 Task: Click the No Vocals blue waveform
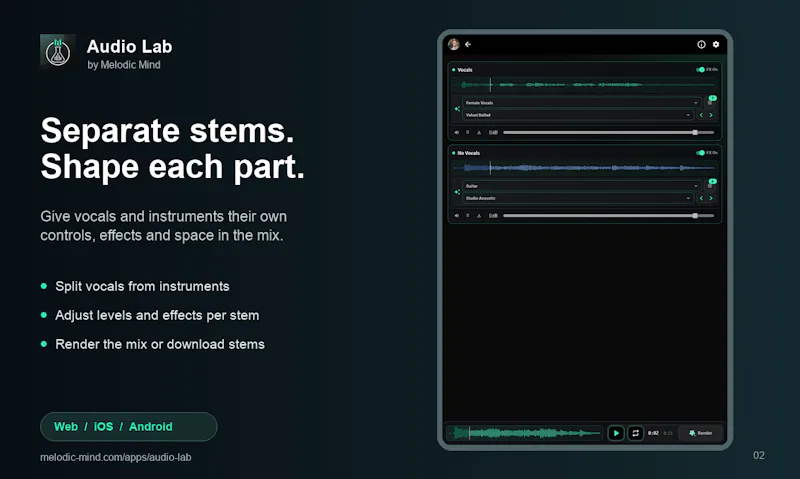(584, 167)
